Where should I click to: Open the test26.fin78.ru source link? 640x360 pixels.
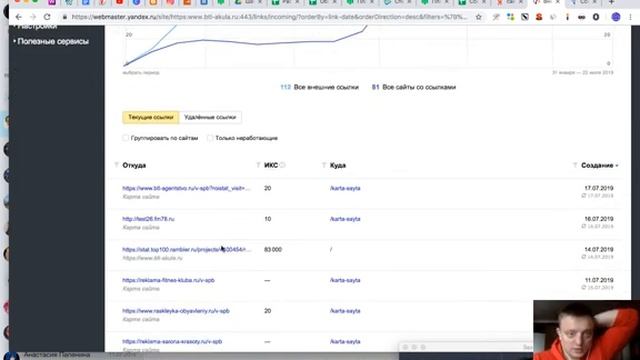pos(148,219)
